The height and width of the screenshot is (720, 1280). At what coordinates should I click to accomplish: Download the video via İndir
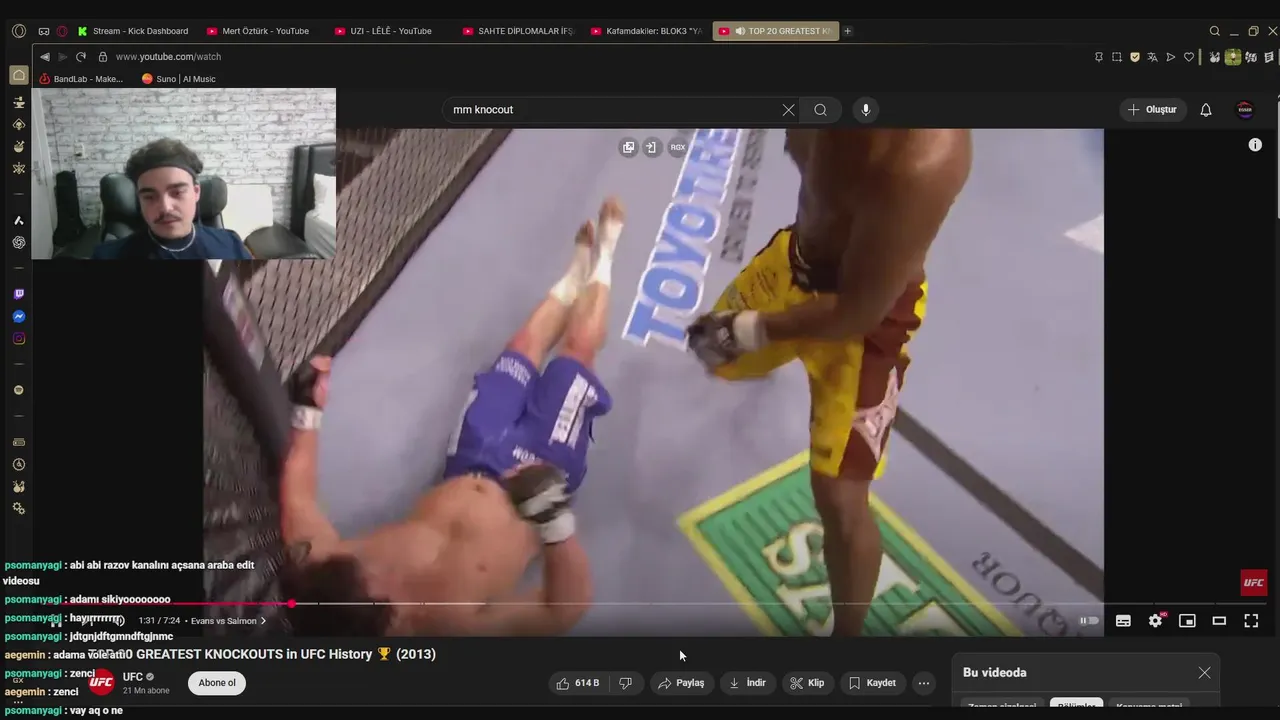click(747, 683)
